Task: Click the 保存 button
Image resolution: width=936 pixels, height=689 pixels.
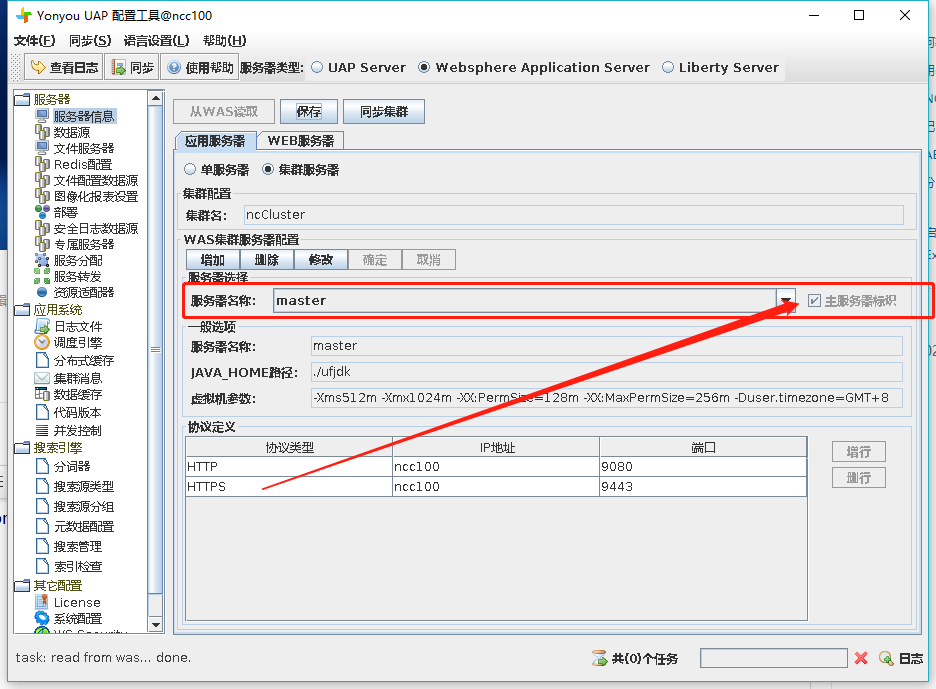Action: (309, 112)
